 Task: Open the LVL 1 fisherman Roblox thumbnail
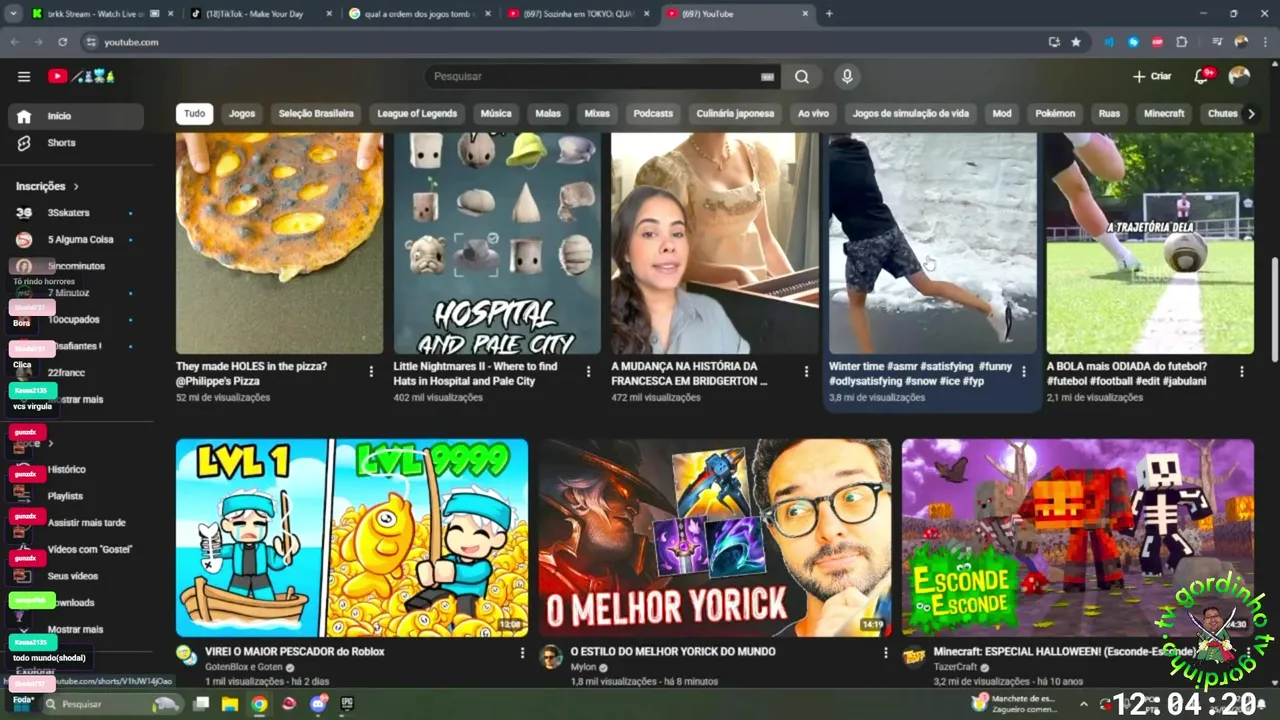[x=352, y=538]
